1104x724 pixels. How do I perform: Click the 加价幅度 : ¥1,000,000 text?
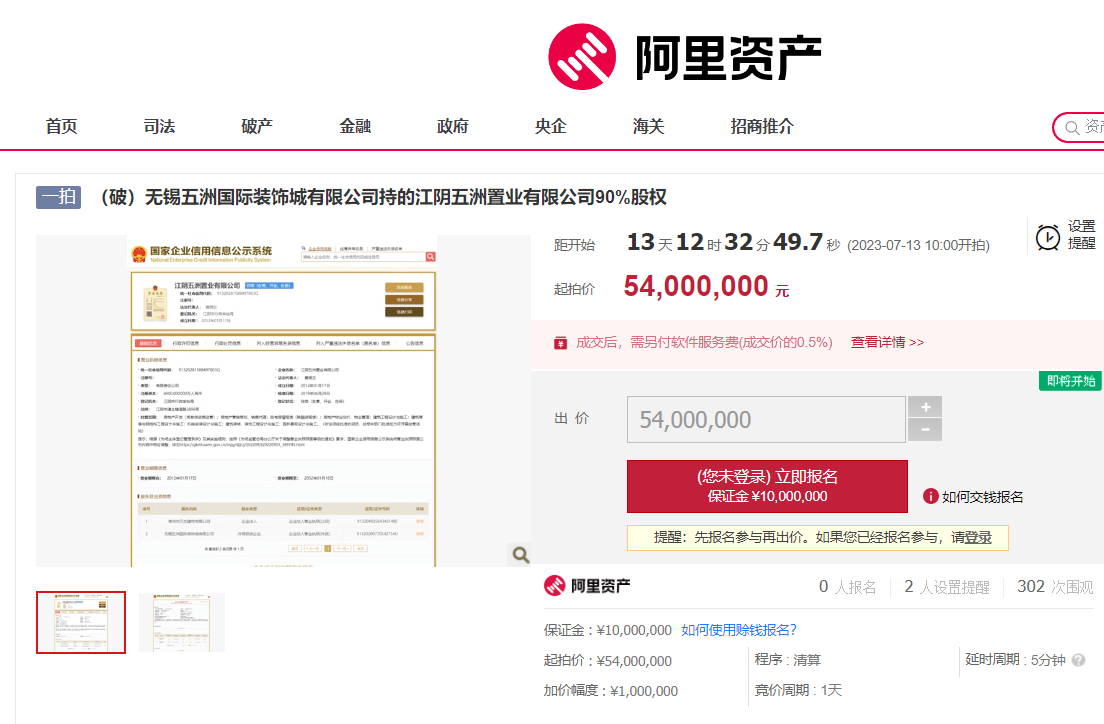(x=610, y=691)
